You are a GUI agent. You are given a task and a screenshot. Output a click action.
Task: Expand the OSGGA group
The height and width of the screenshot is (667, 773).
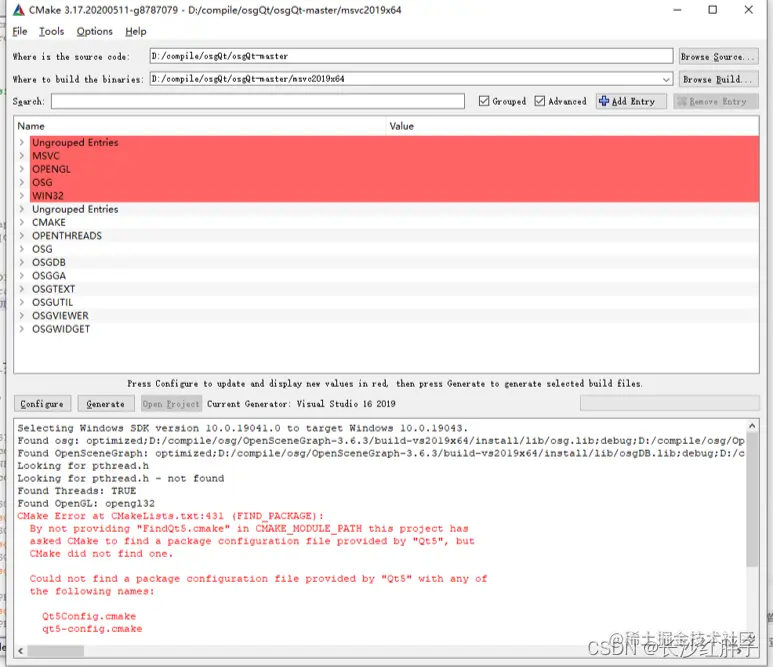tap(22, 276)
